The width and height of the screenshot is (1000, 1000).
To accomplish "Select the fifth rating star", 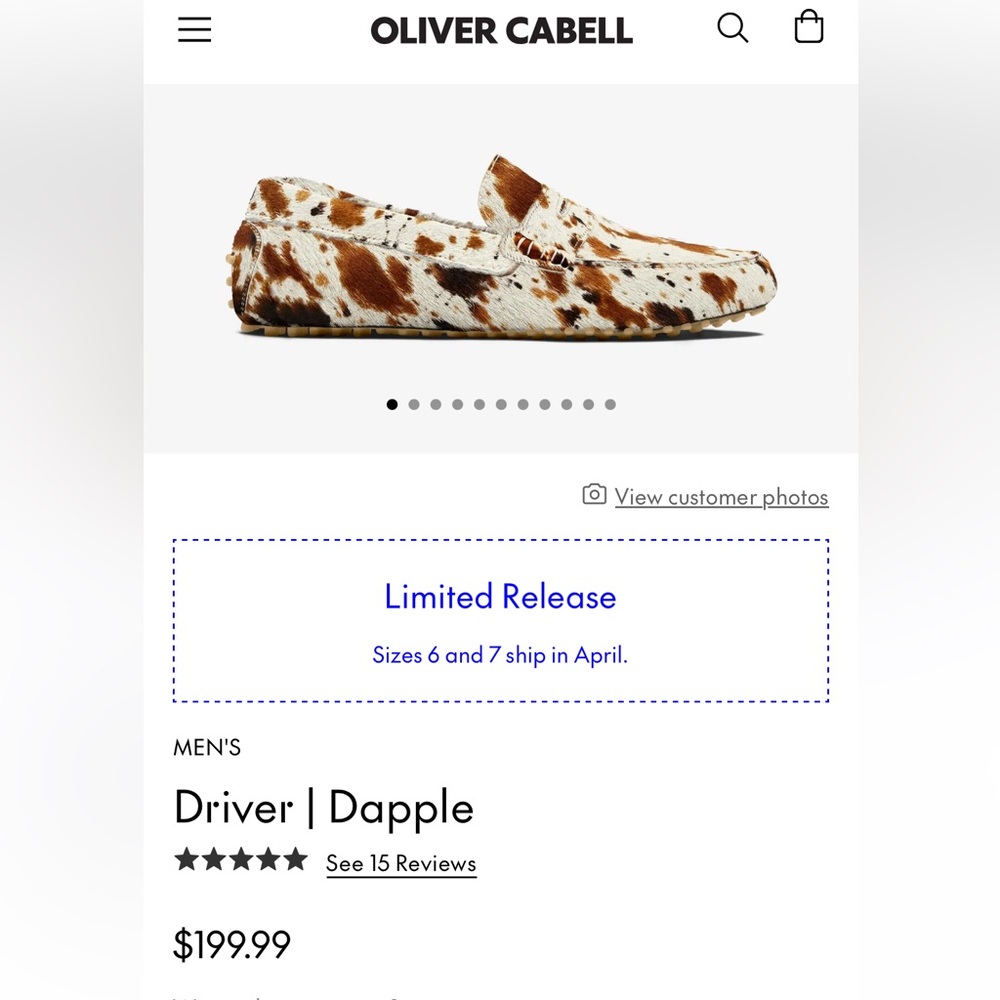I will pos(293,858).
